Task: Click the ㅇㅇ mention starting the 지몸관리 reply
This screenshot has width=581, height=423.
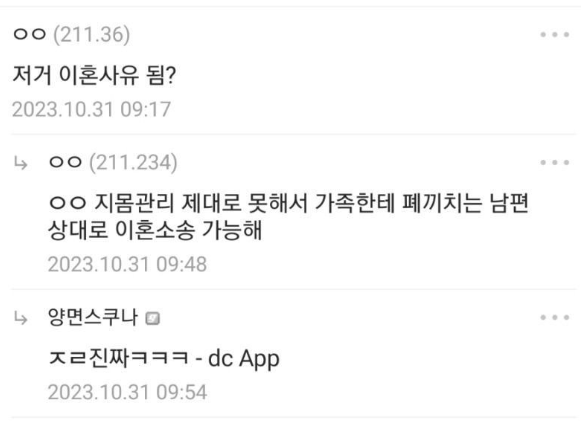Action: (67, 203)
